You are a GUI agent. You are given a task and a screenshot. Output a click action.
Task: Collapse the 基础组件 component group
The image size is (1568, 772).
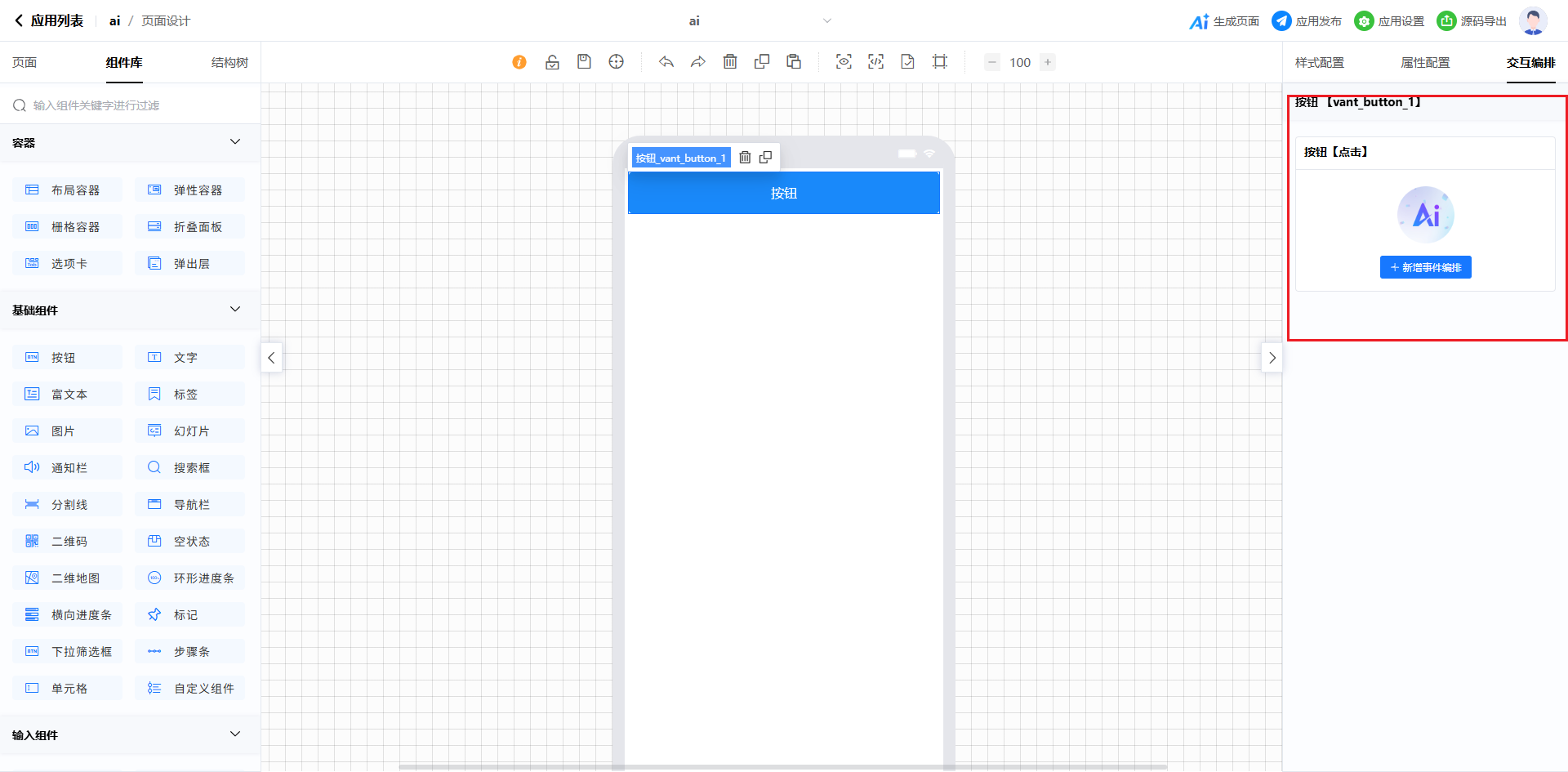coord(235,310)
